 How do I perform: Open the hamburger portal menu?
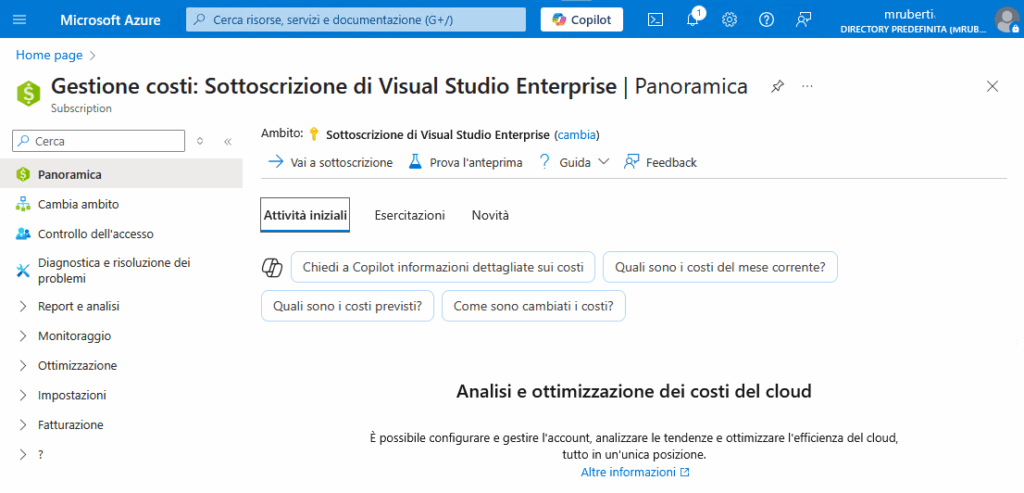[20, 20]
